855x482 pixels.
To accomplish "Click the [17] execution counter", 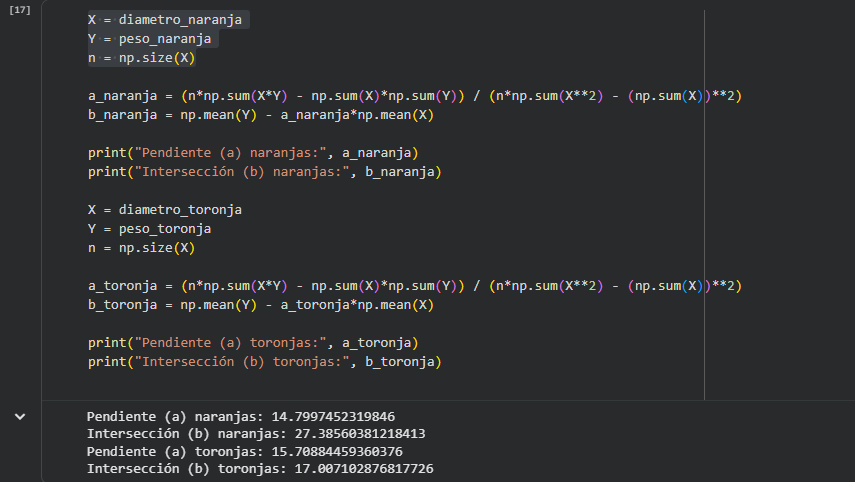I will tap(20, 10).
